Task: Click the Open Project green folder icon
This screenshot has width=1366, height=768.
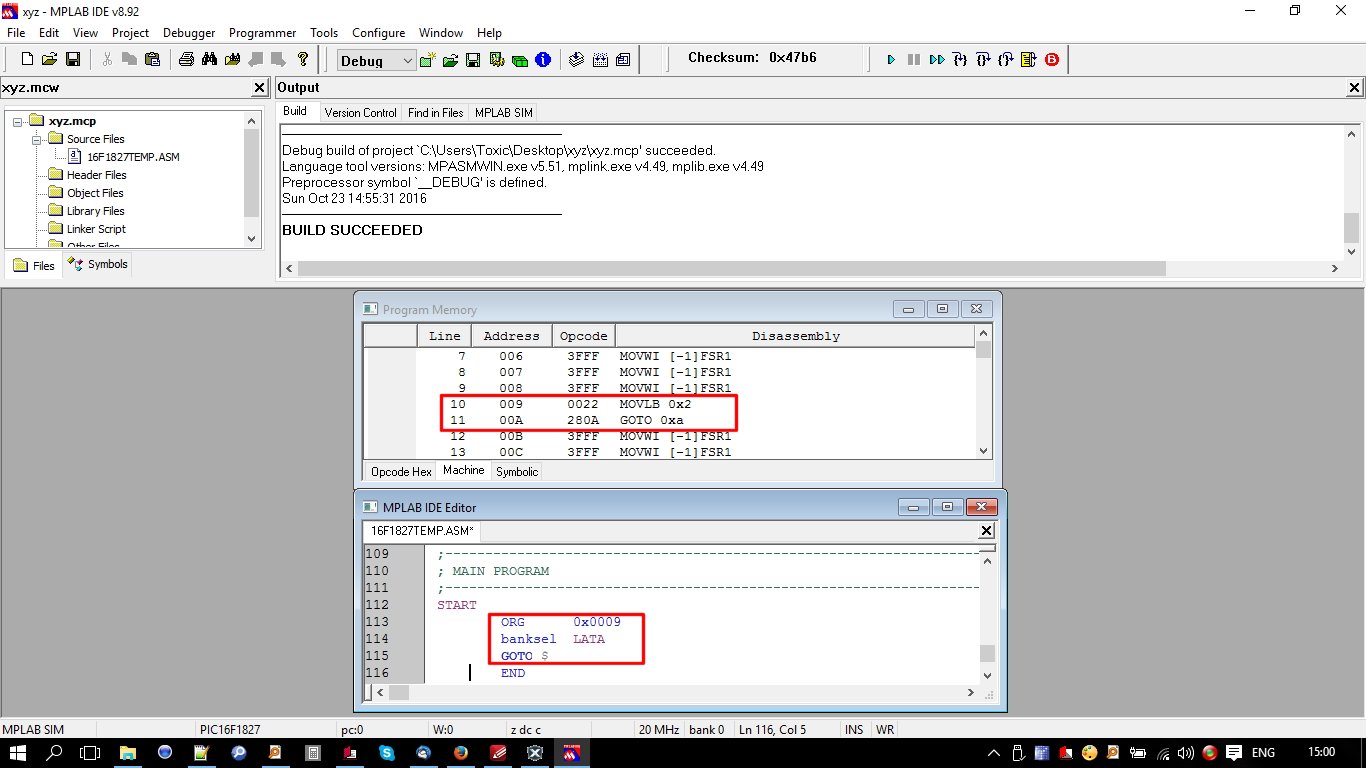Action: (451, 60)
